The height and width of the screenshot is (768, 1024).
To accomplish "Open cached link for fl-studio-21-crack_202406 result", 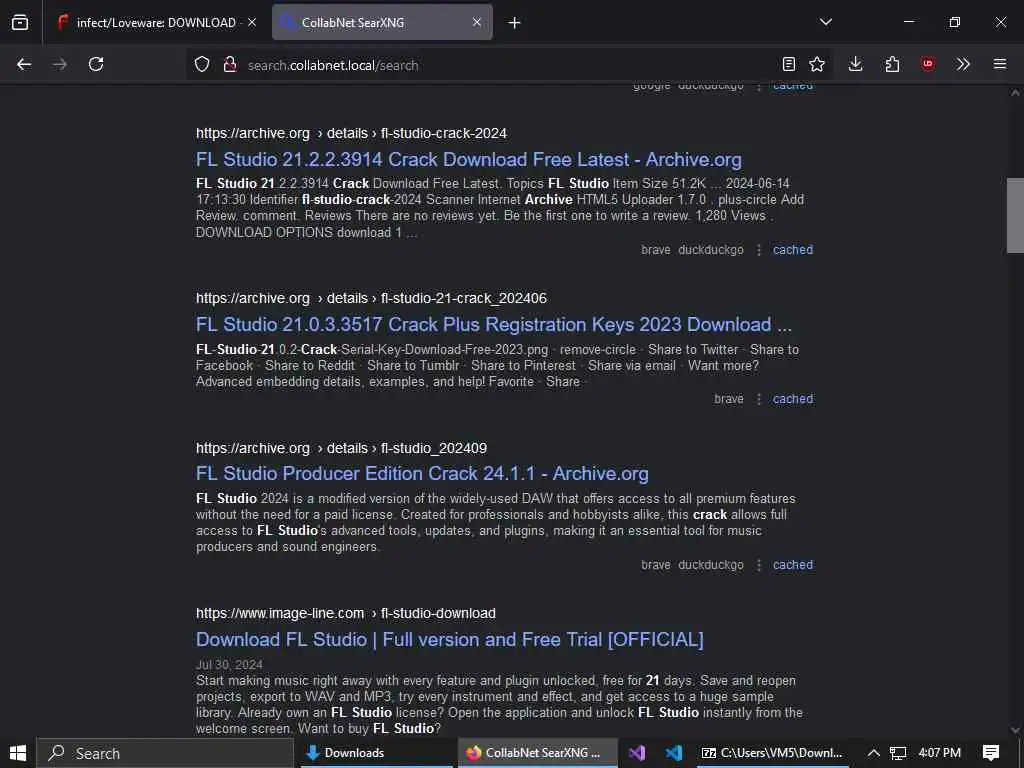I will click(x=793, y=398).
